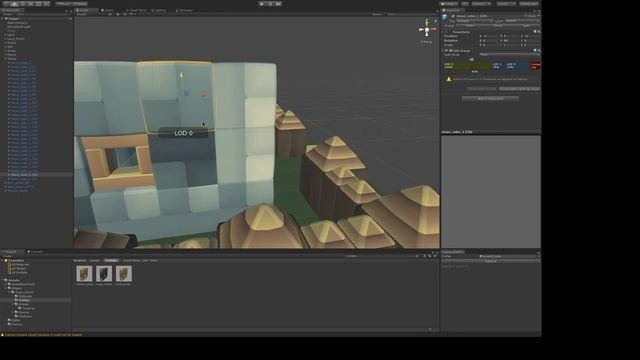Image resolution: width=640 pixels, height=360 pixels.
Task: Click the GameObject name field in Inspector
Action: tap(489, 16)
